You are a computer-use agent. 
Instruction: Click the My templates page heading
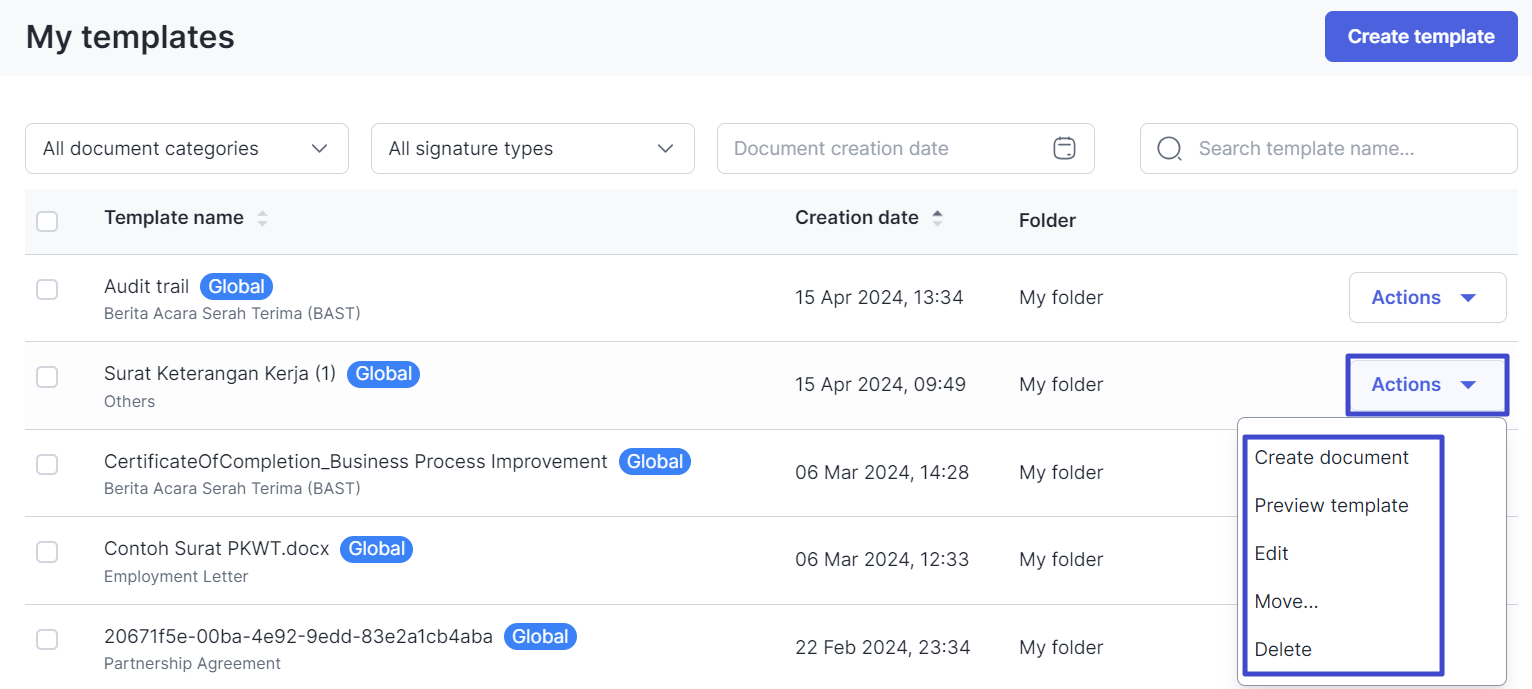point(130,37)
